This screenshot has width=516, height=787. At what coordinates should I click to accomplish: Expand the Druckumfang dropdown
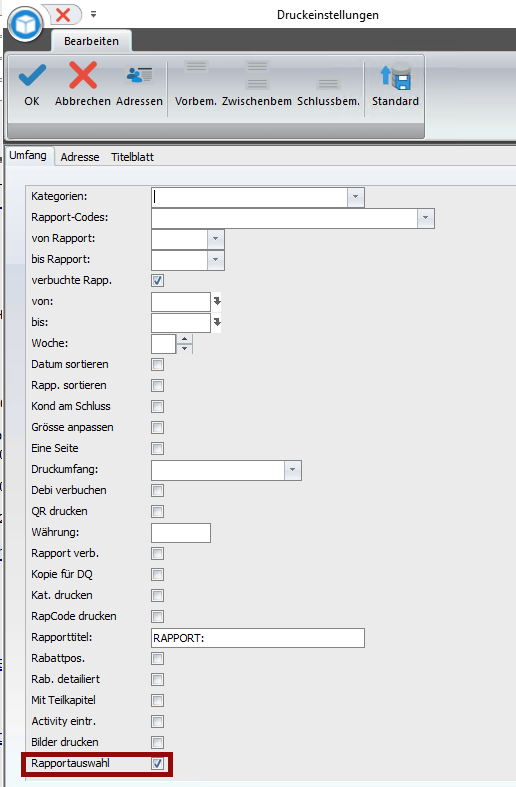(293, 470)
